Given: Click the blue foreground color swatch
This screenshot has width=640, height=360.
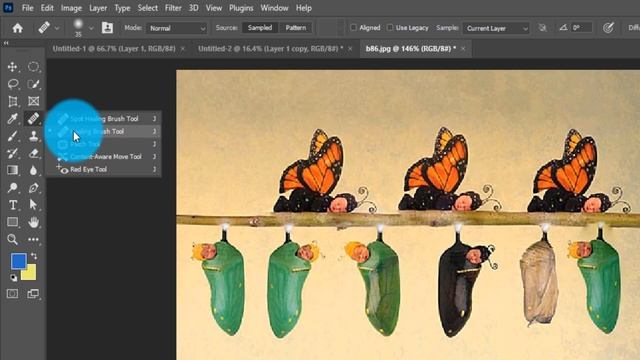Looking at the screenshot, I should point(18,260).
